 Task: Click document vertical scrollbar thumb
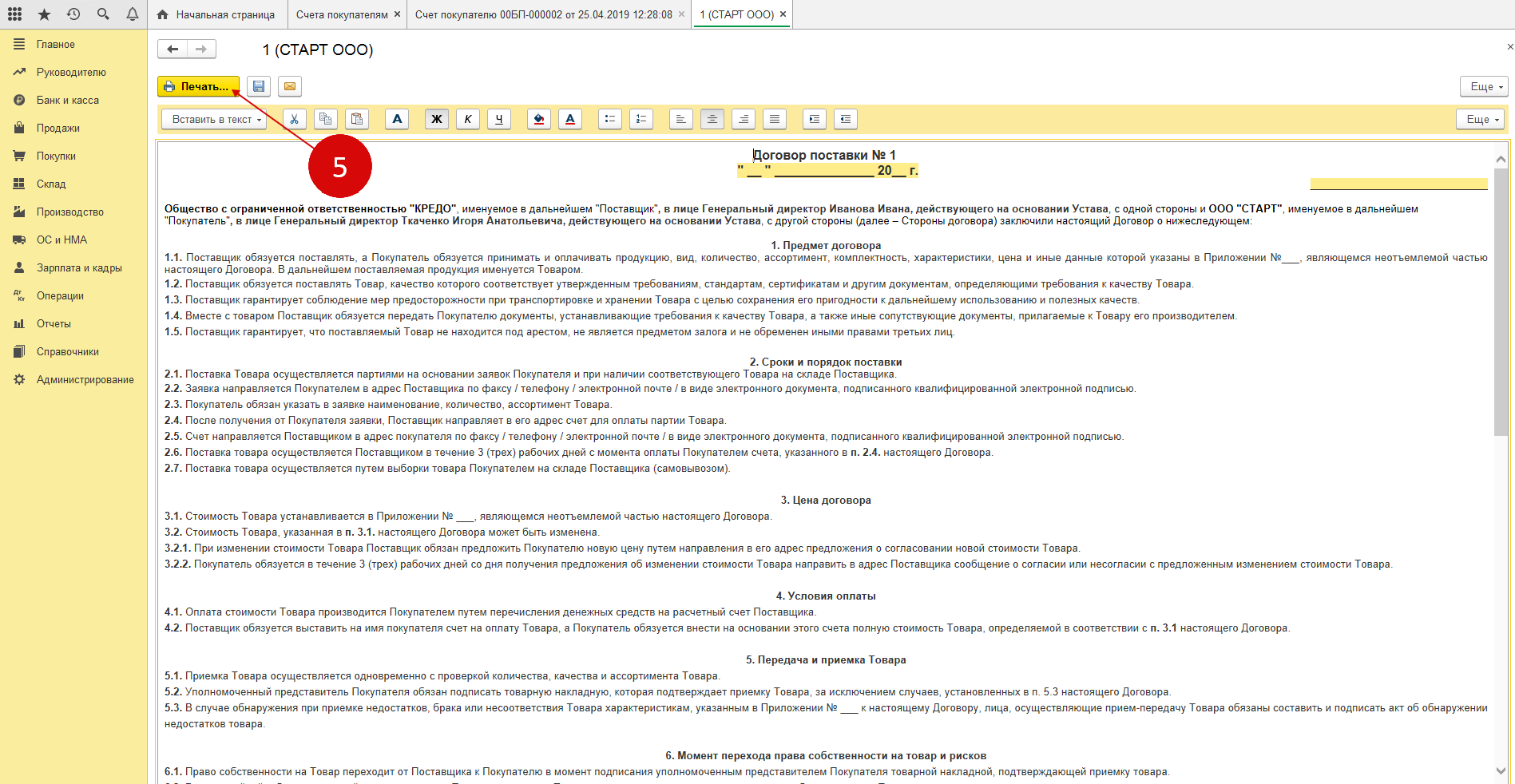(x=1501, y=302)
